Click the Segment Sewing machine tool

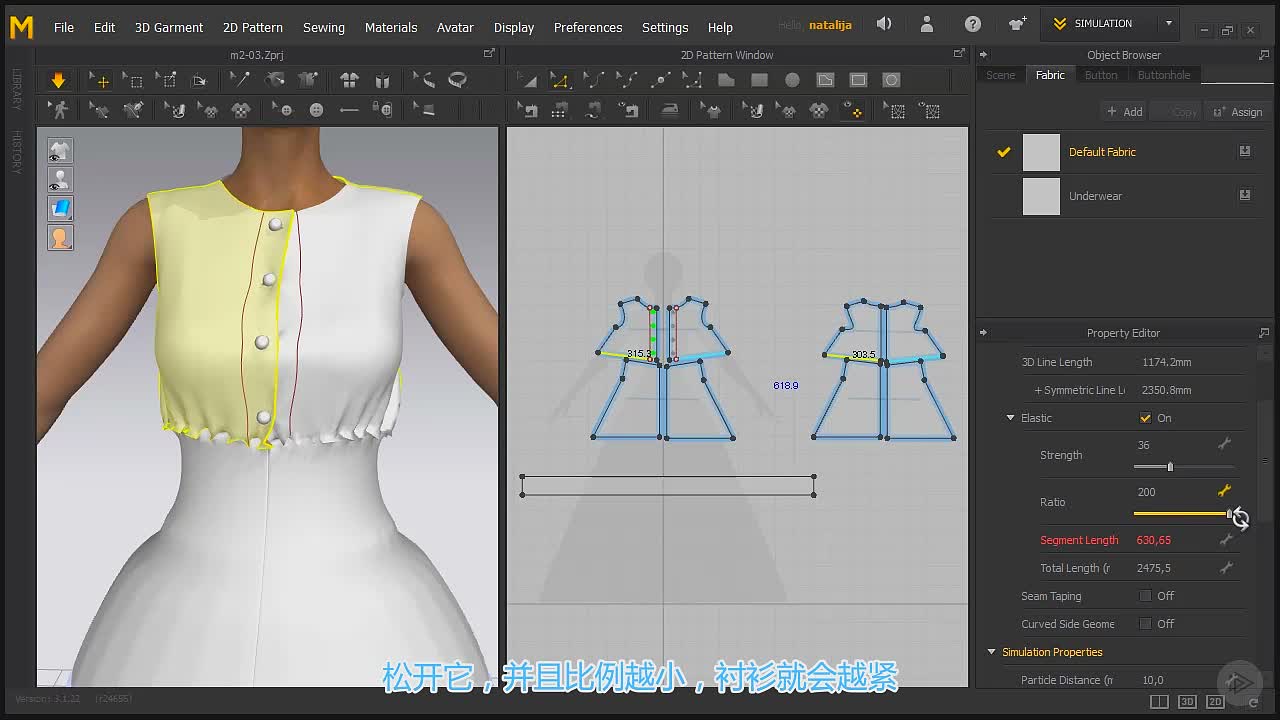[x=529, y=110]
